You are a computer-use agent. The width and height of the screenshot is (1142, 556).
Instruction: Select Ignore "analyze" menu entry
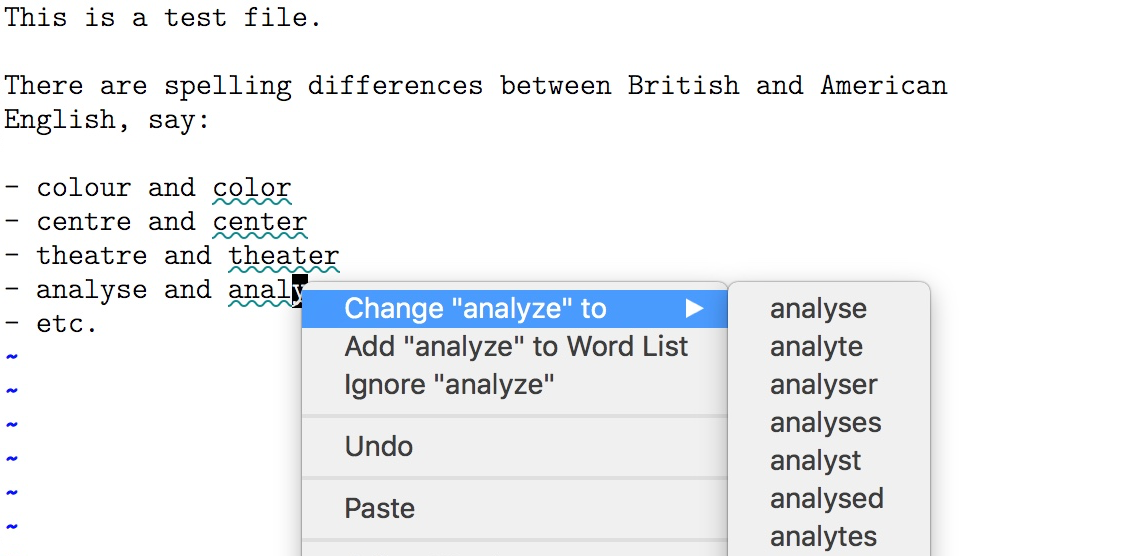click(449, 385)
